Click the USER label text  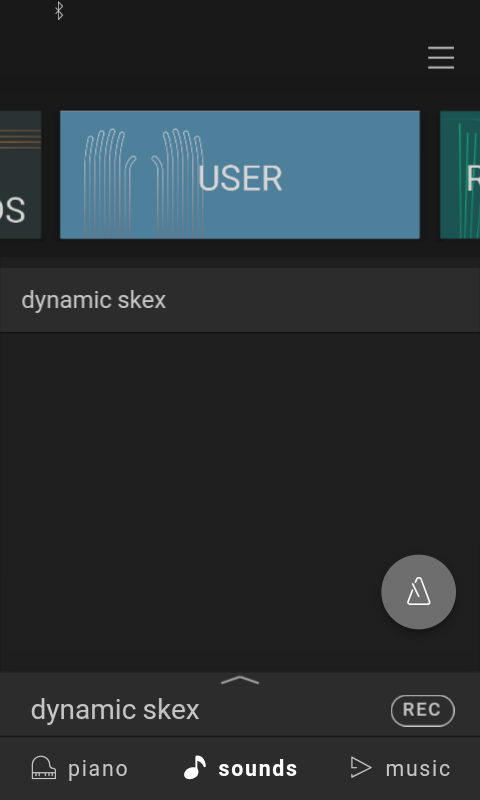pyautogui.click(x=240, y=179)
